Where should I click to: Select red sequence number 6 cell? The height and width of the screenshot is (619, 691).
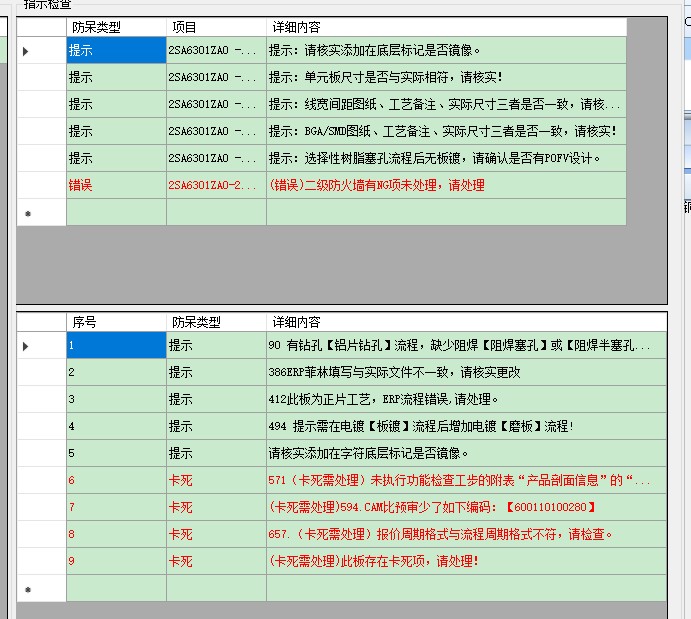116,480
